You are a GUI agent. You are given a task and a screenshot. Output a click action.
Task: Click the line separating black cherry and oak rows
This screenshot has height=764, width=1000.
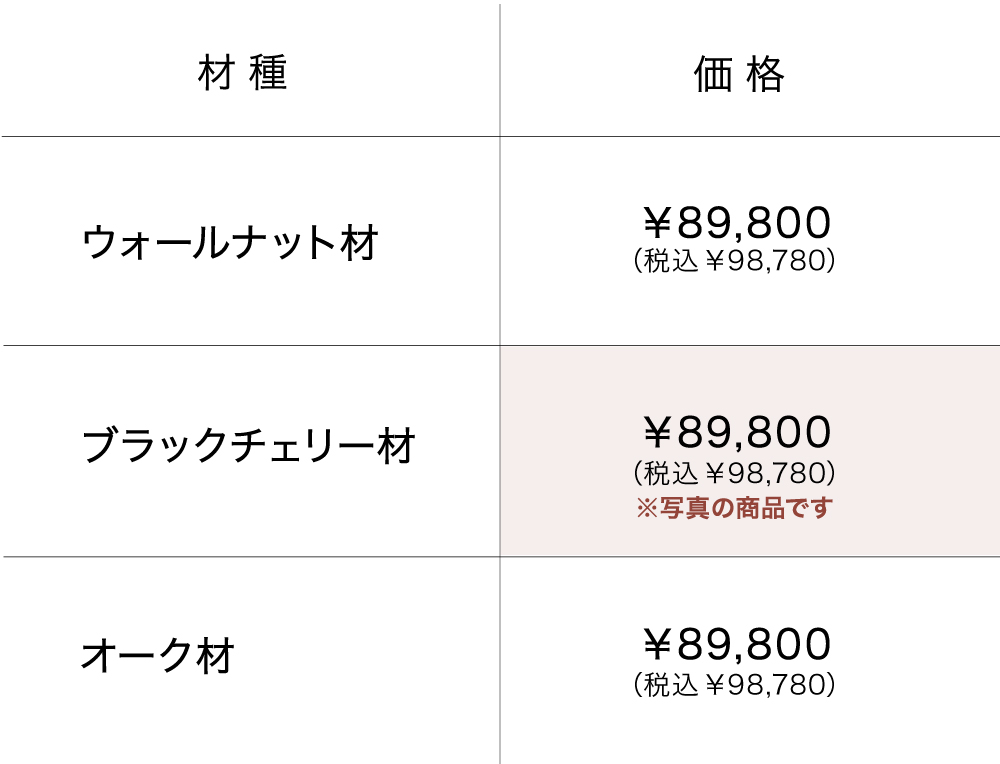click(250, 556)
